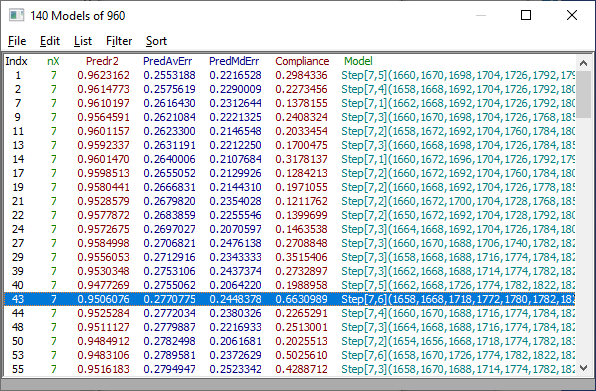Select model row with Indx 14
This screenshot has width=596, height=391.
[x=290, y=159]
